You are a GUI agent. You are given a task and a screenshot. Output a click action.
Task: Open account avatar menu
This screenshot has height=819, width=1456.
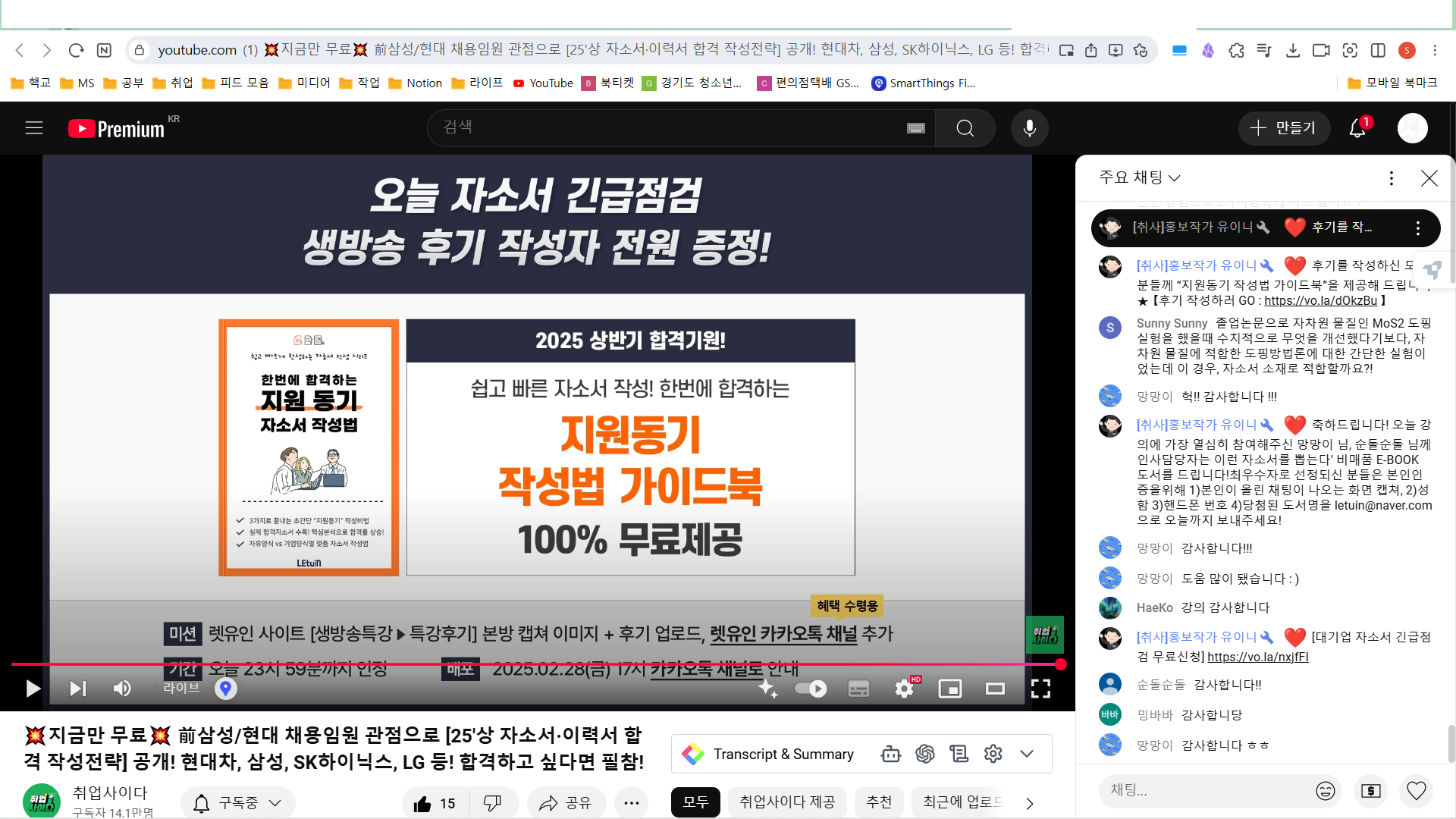point(1412,128)
